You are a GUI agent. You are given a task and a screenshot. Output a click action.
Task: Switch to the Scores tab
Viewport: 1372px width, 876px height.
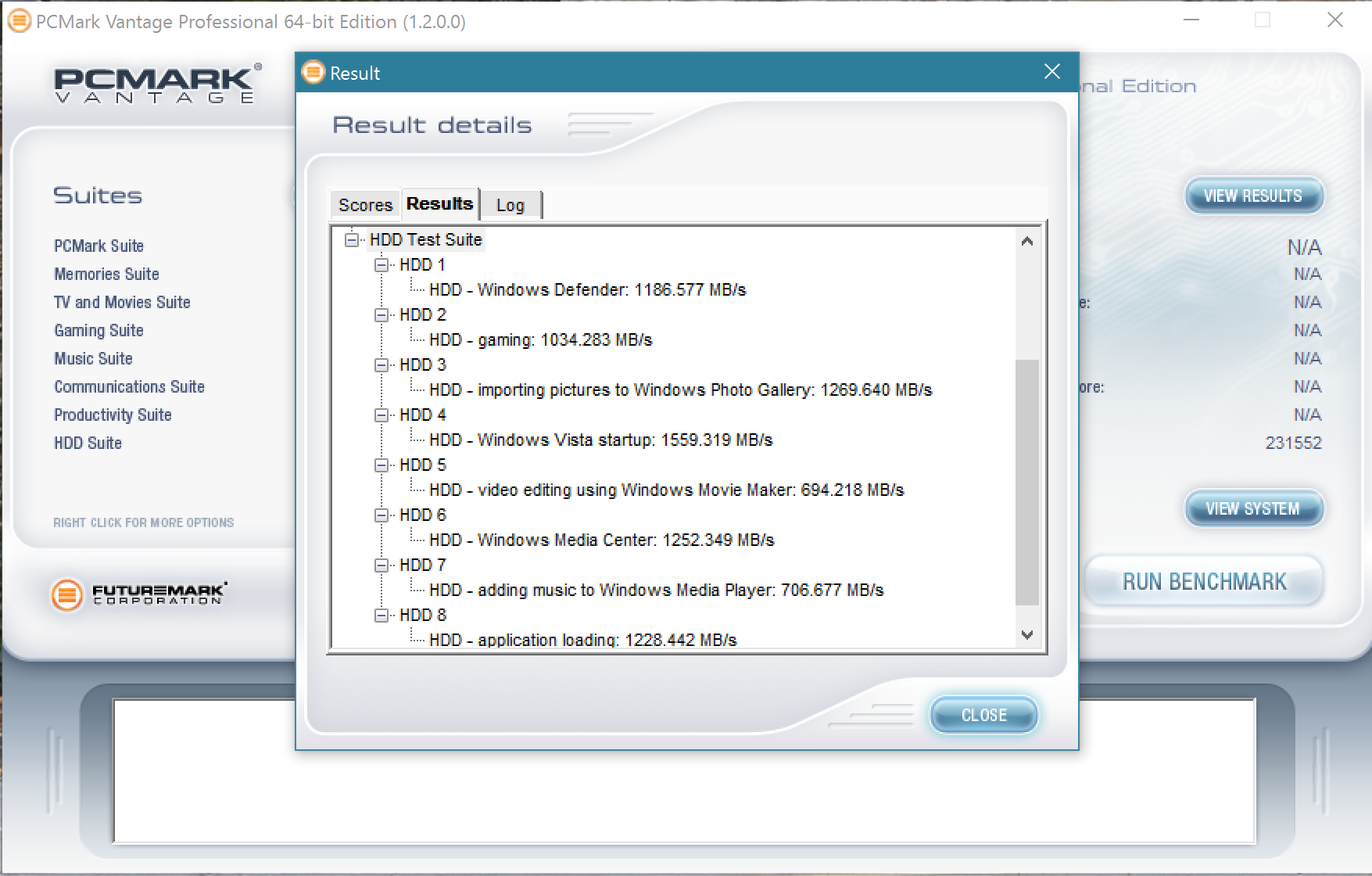pyautogui.click(x=365, y=205)
